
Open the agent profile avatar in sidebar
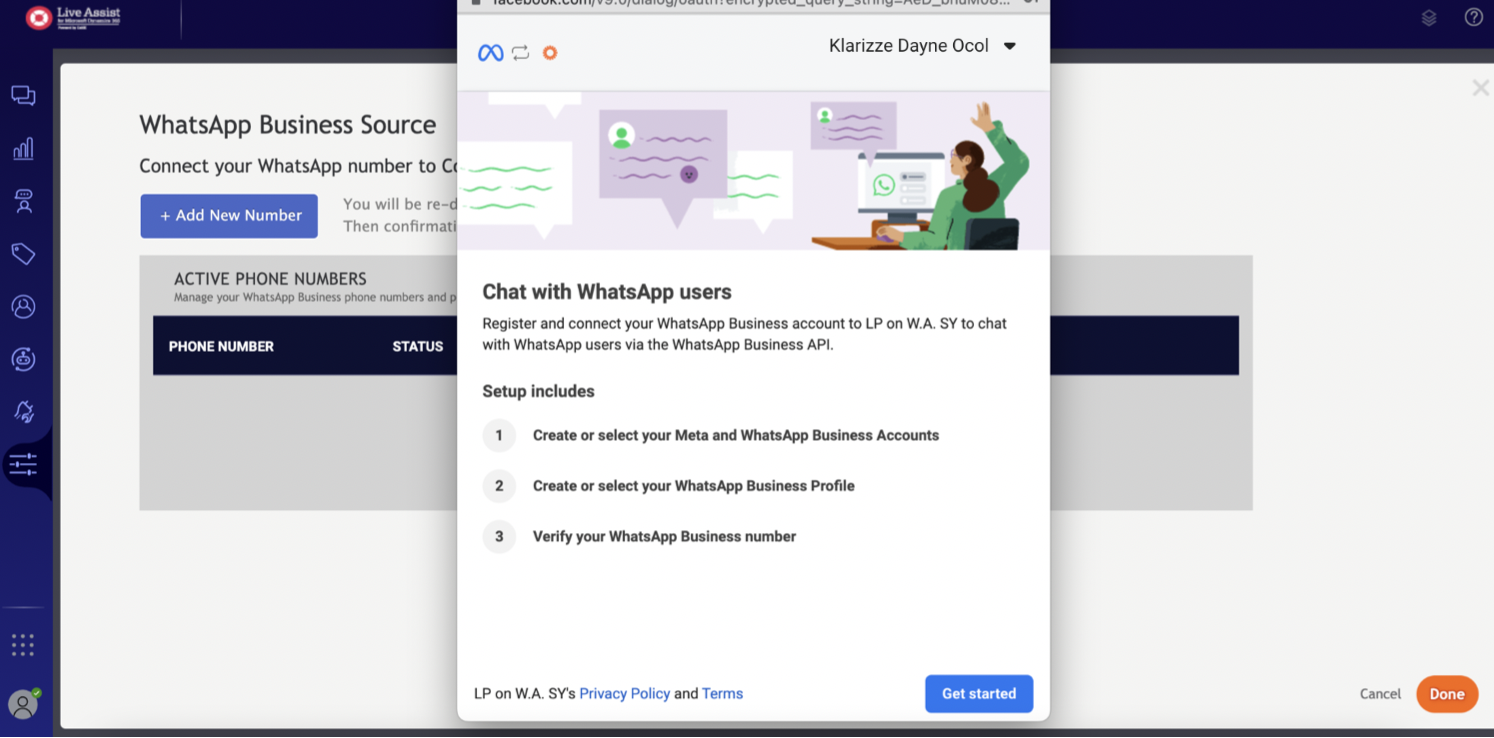23,703
